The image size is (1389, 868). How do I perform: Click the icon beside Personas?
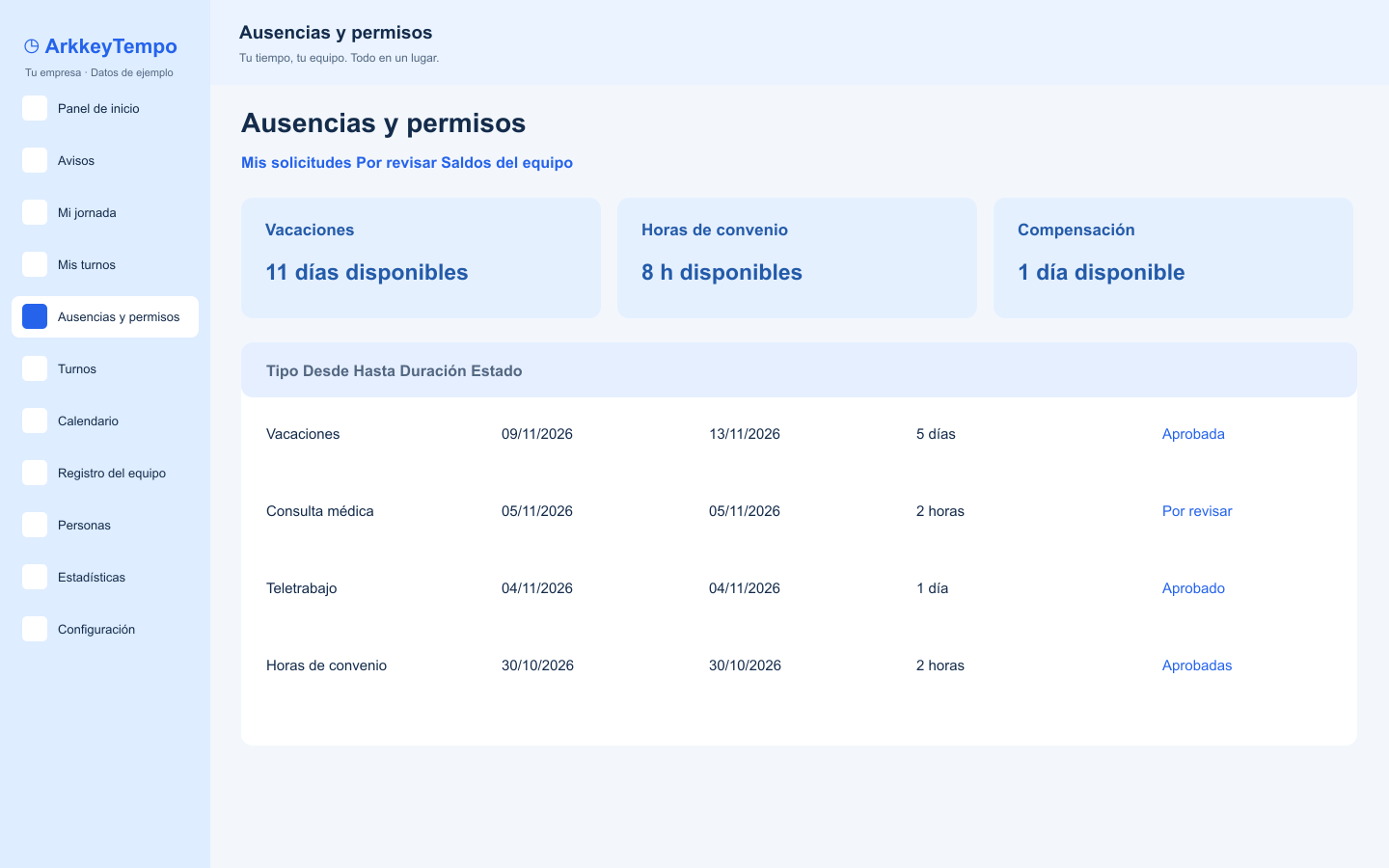click(x=35, y=525)
